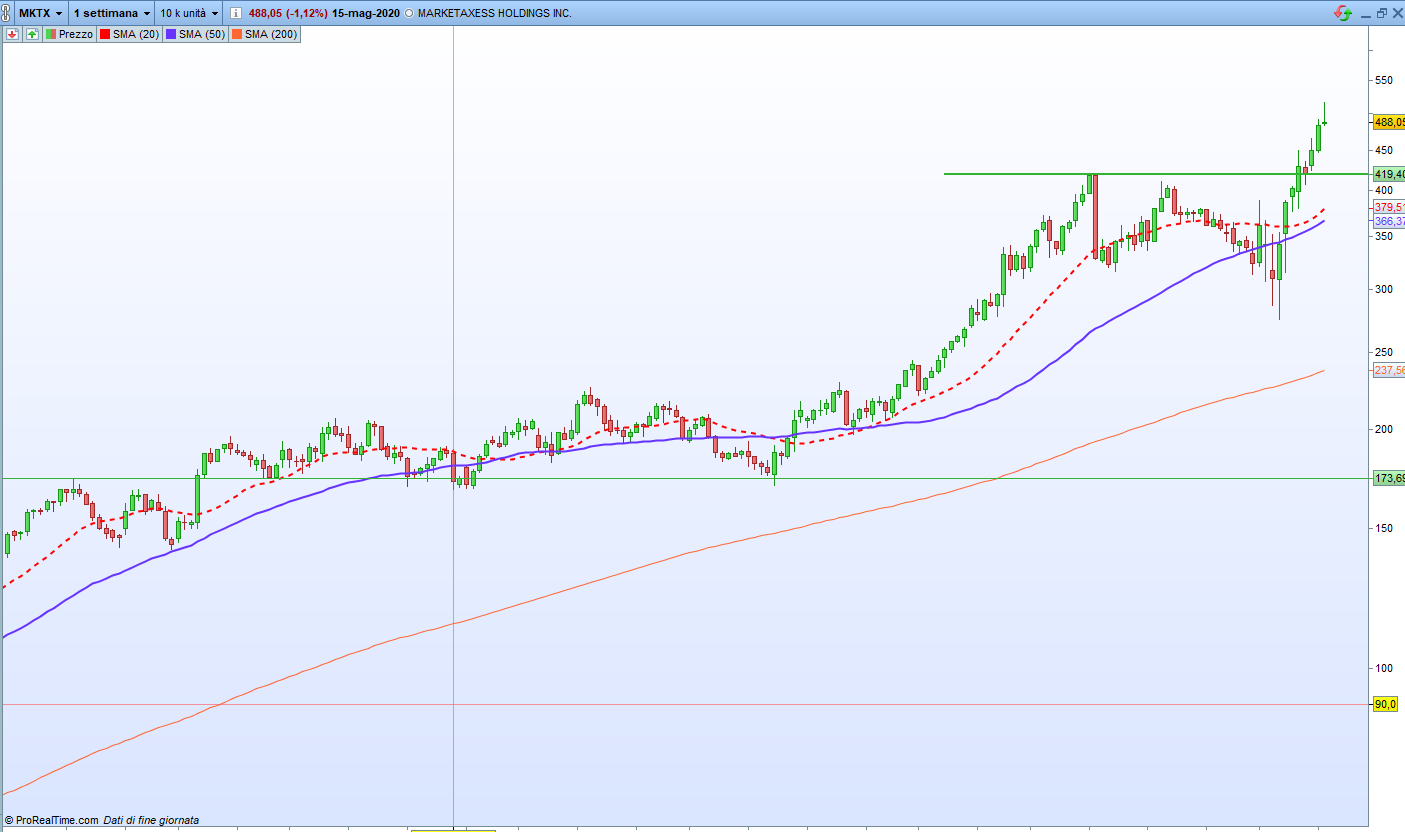
Task: Click the 200 price axis label
Action: click(1384, 429)
